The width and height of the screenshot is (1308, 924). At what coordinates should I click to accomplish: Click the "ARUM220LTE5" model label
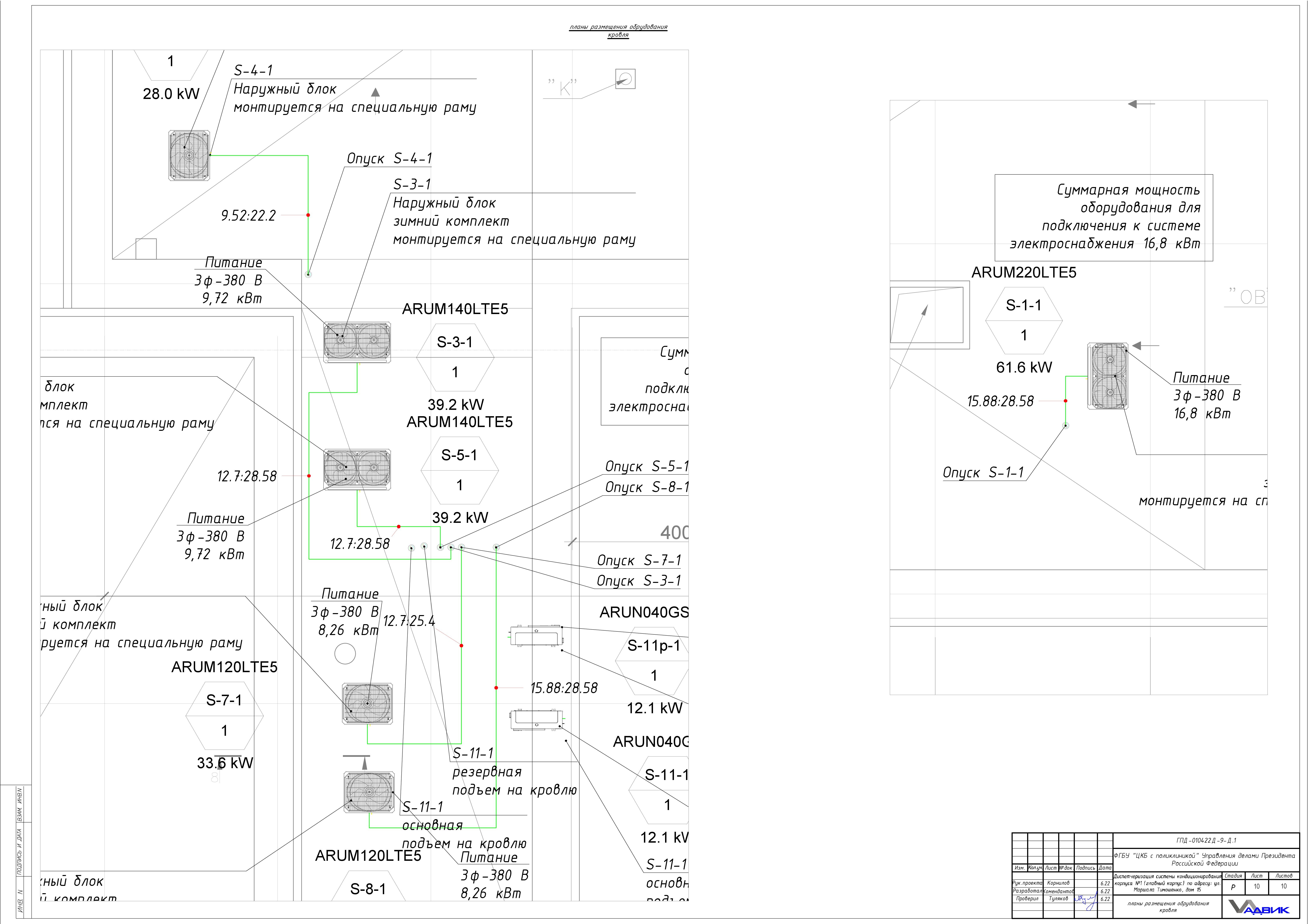pyautogui.click(x=1024, y=273)
